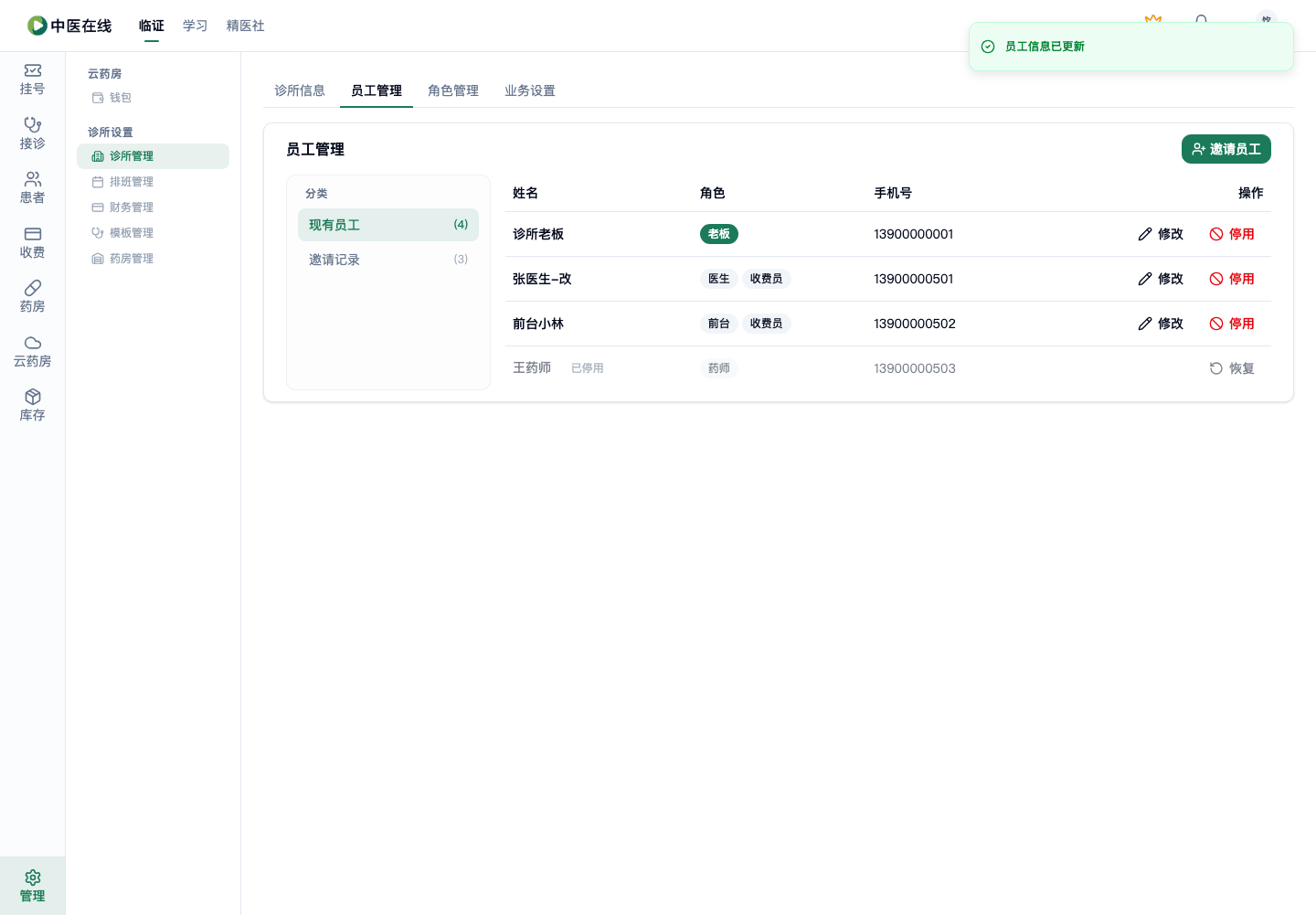Switch to 临证 top navigation tab
The width and height of the screenshot is (1316, 915).
click(152, 26)
